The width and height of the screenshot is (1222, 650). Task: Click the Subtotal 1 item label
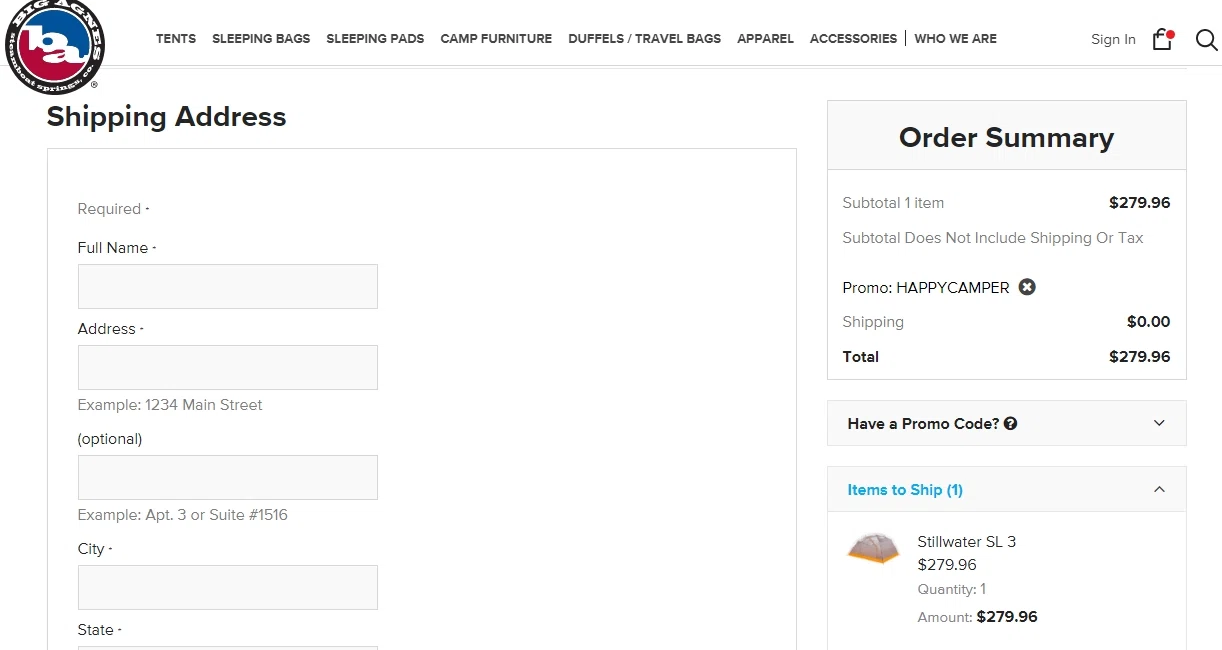[x=893, y=203]
